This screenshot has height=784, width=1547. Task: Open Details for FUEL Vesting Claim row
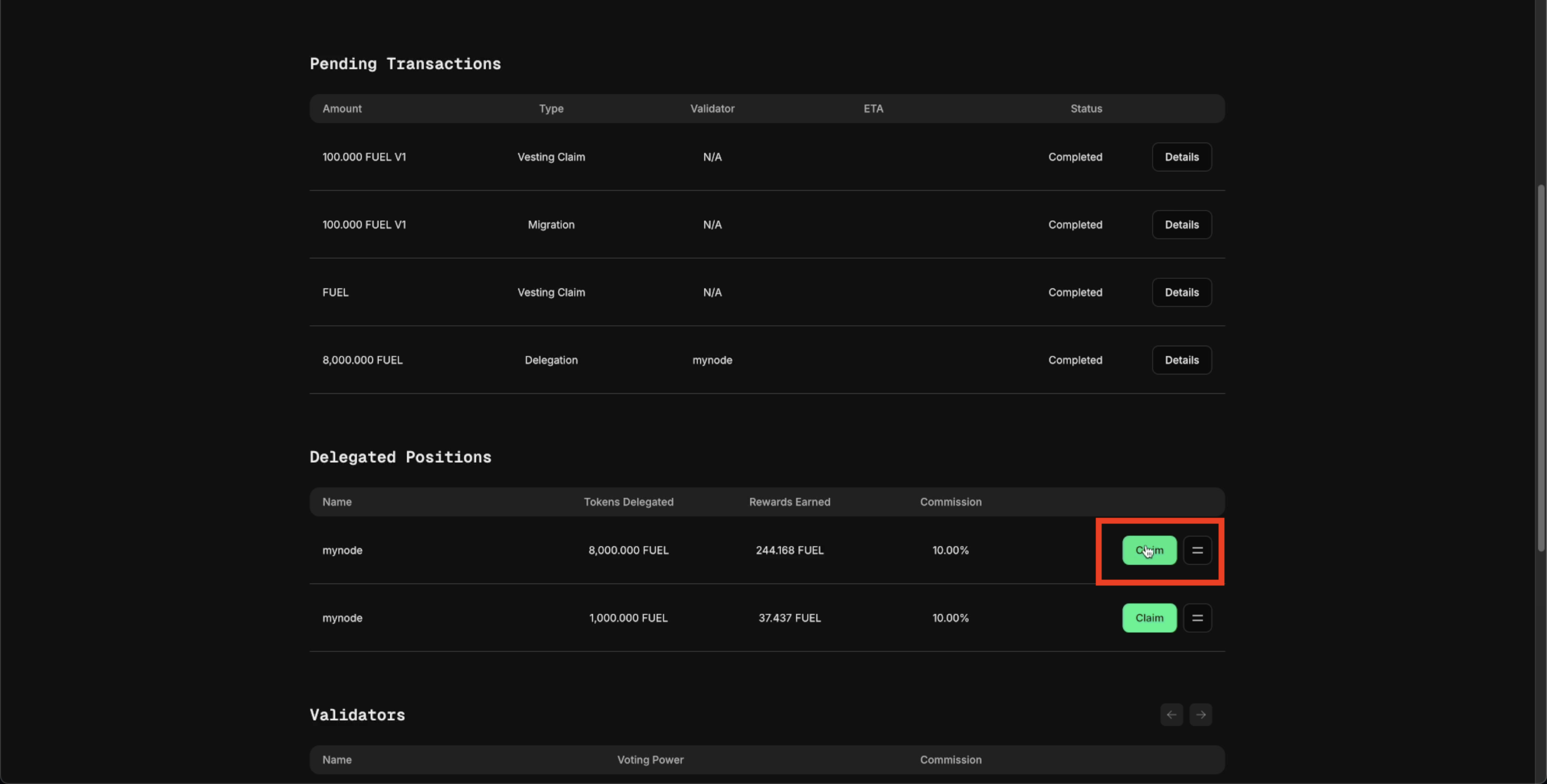tap(1181, 293)
